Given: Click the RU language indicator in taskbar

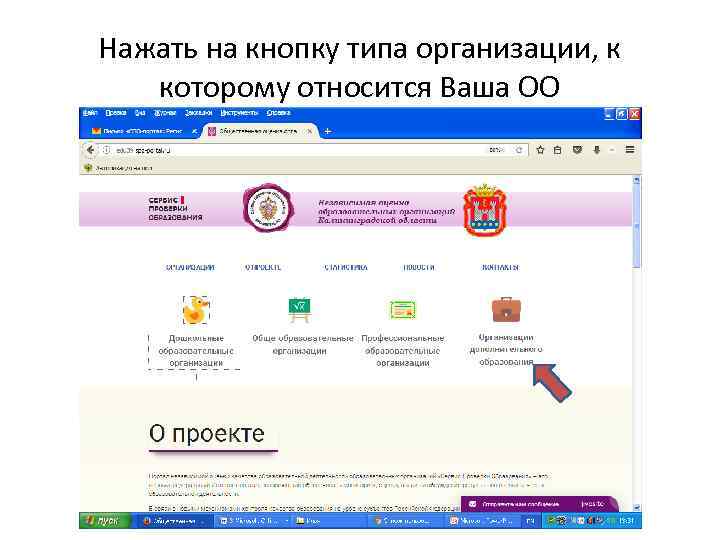Looking at the screenshot, I should coord(530,521).
